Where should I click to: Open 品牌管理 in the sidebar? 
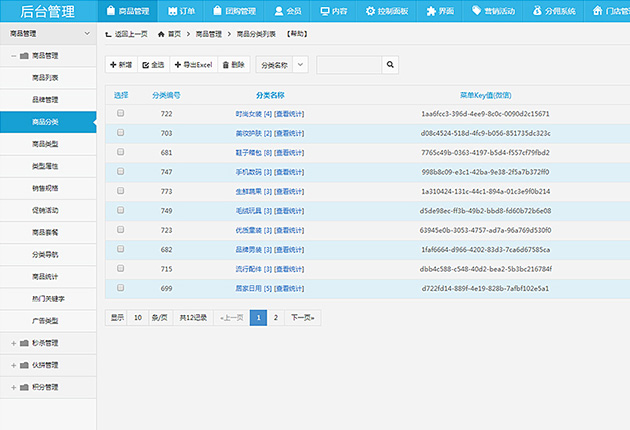pos(48,100)
